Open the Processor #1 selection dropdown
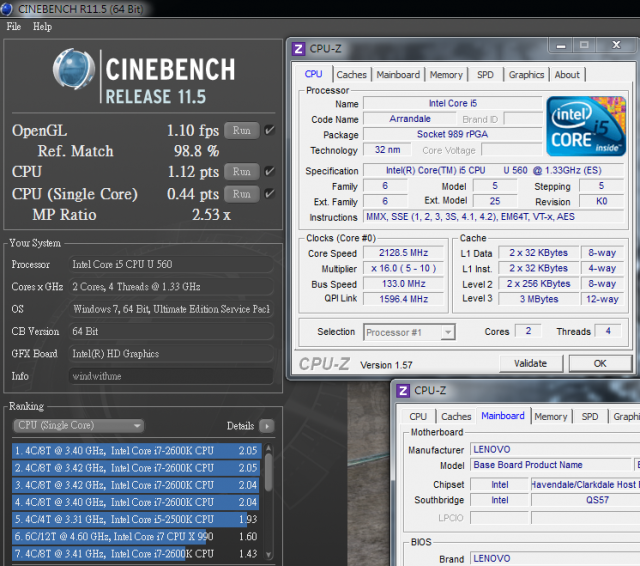The width and height of the screenshot is (640, 566). pyautogui.click(x=409, y=332)
